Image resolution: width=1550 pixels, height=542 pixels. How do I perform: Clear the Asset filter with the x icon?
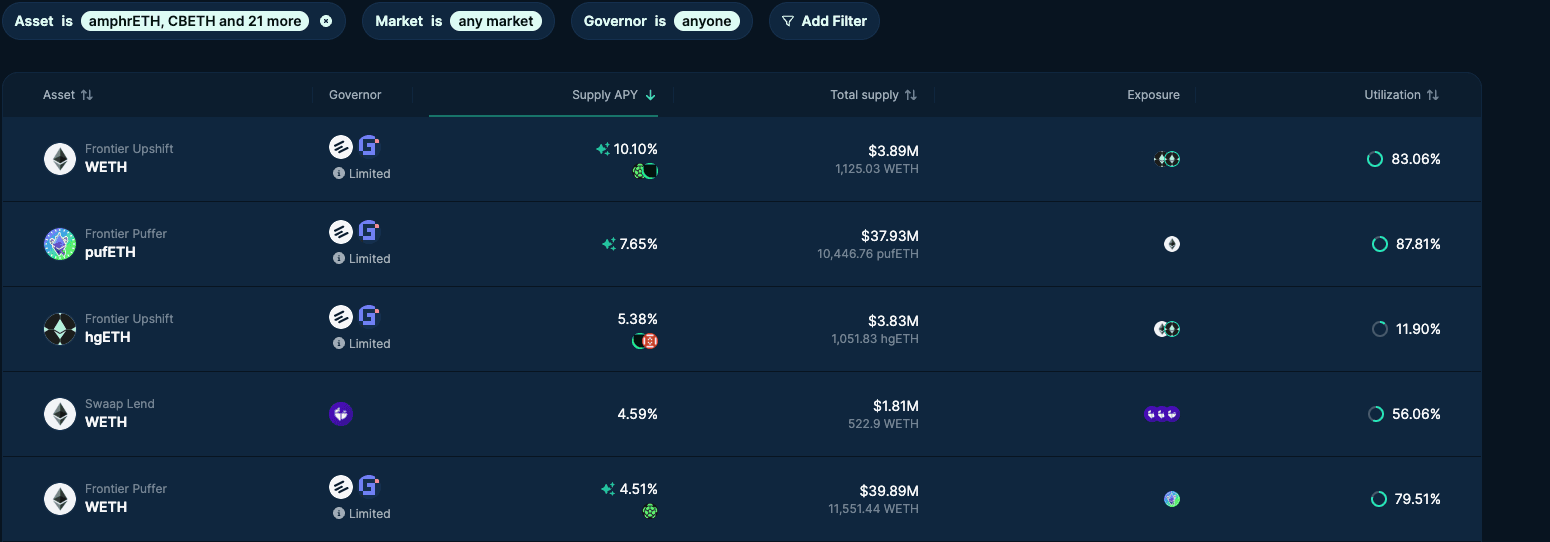click(326, 21)
